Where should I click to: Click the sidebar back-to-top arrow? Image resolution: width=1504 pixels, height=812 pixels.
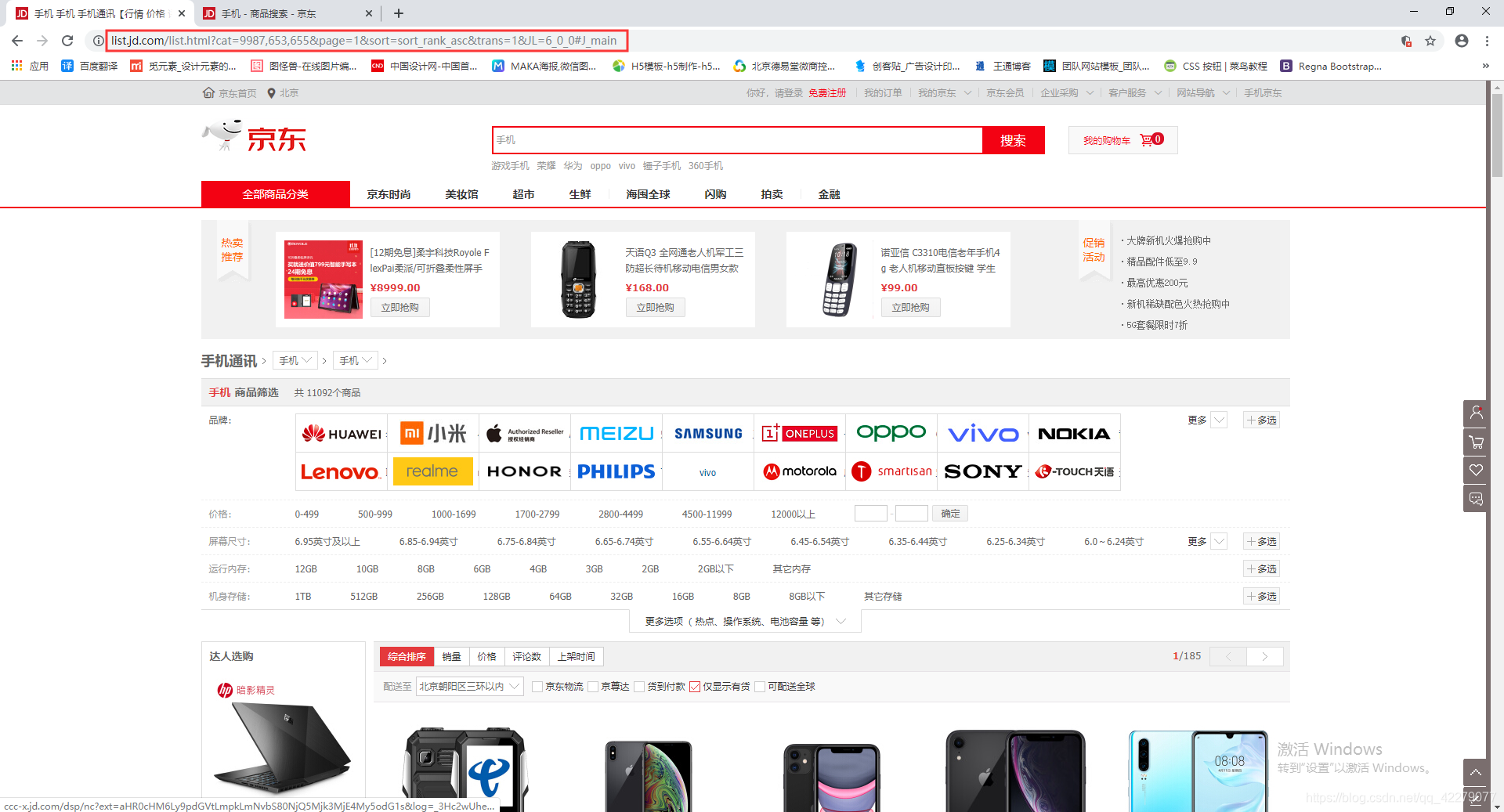(x=1477, y=773)
